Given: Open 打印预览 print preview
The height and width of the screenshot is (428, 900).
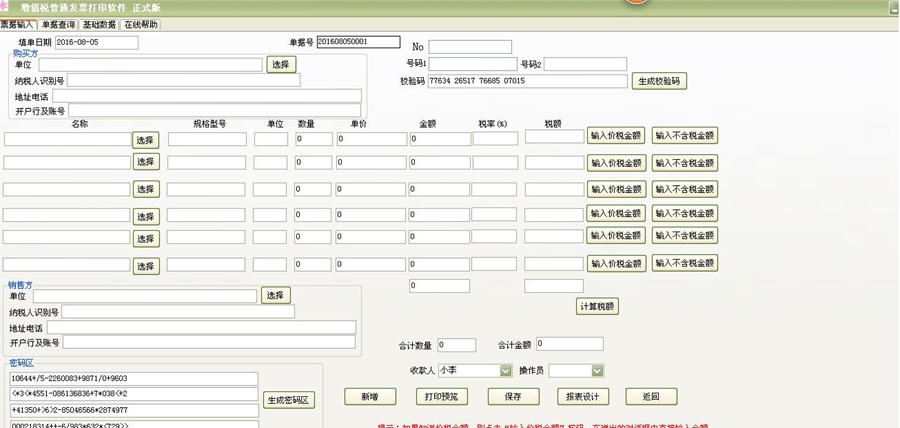Looking at the screenshot, I should (441, 397).
